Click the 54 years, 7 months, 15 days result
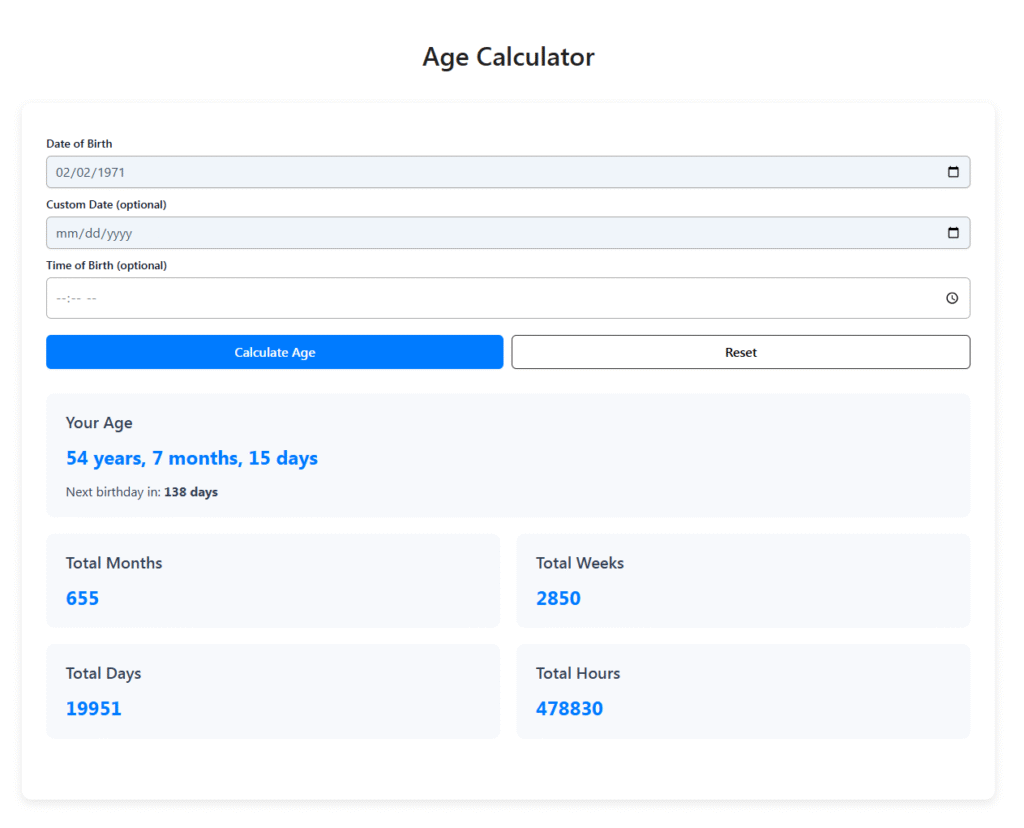The height and width of the screenshot is (828, 1024). [192, 458]
